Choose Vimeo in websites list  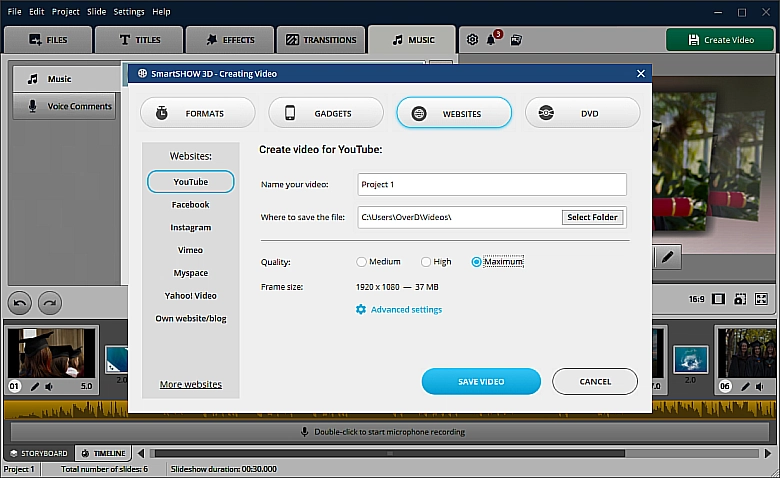coord(191,250)
